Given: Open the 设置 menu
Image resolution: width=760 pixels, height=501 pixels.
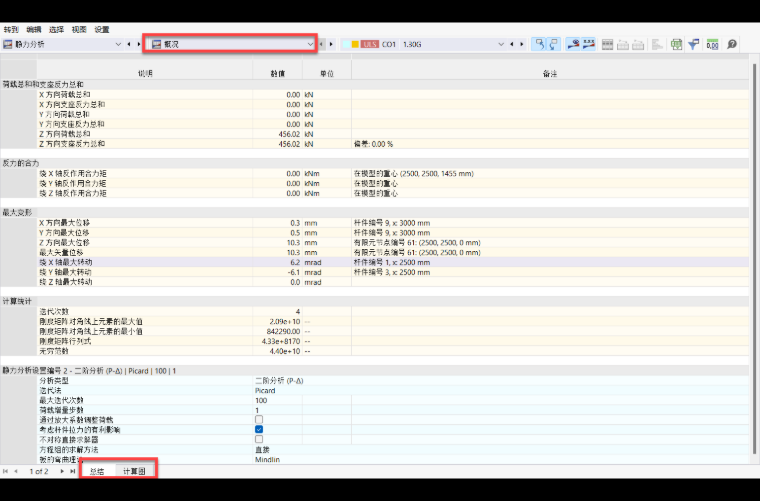Looking at the screenshot, I should point(102,30).
